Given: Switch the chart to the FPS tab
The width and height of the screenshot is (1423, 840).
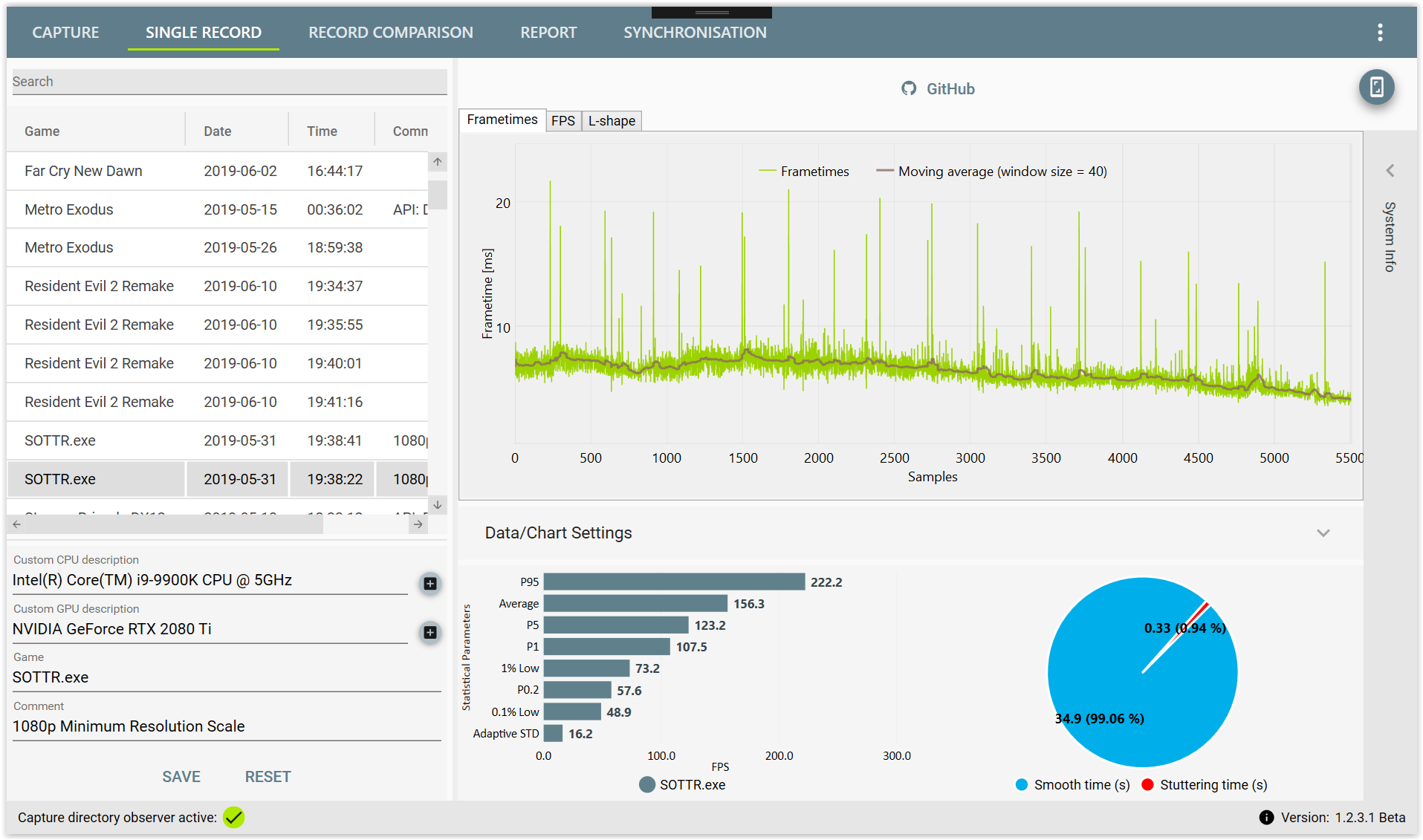Looking at the screenshot, I should 563,121.
